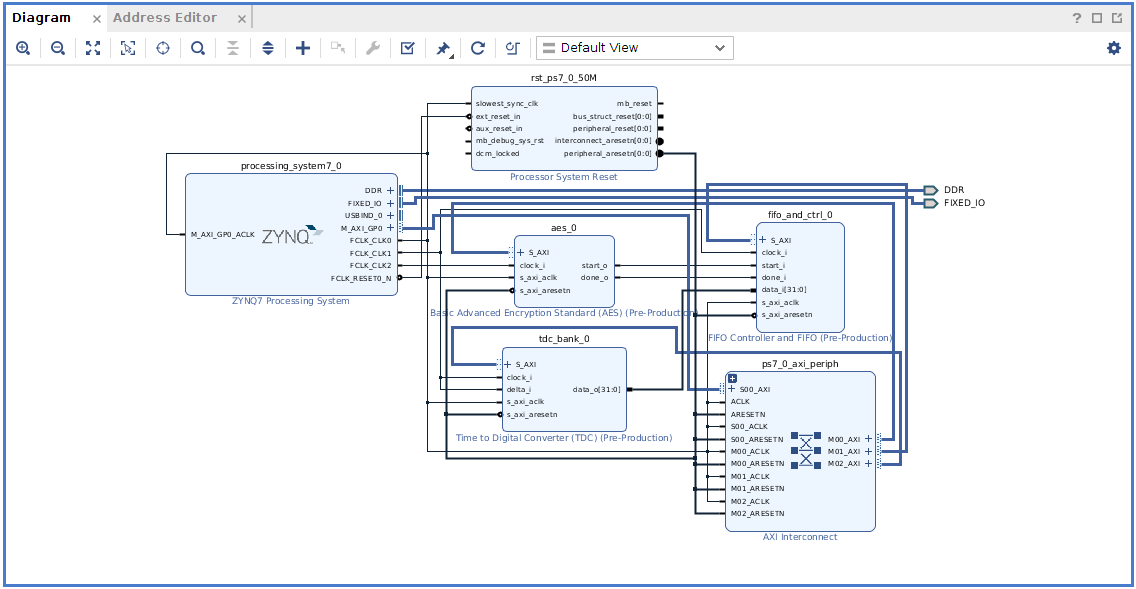
Task: Open the help question mark button
Action: click(1077, 18)
